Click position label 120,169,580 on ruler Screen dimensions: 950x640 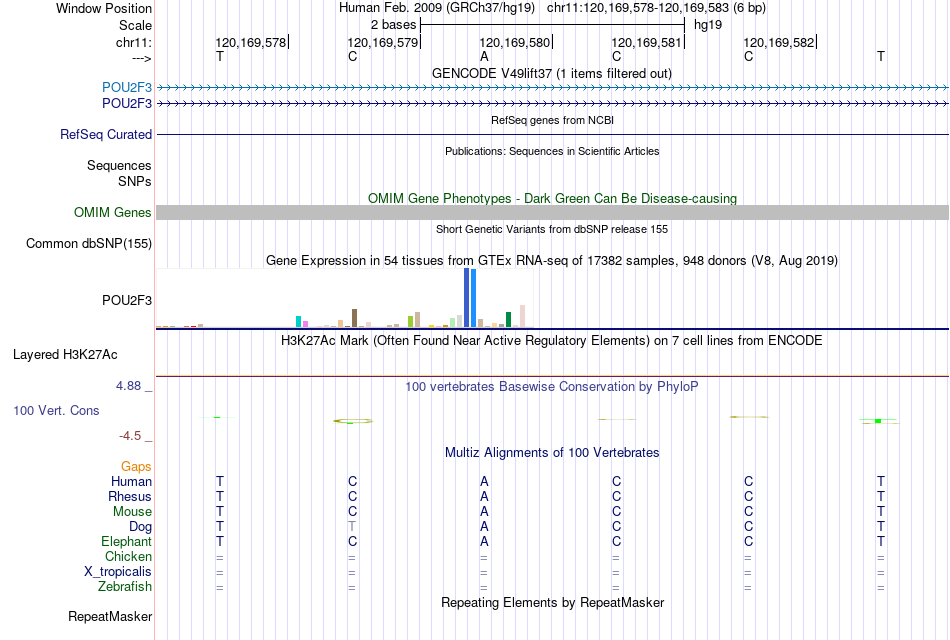coord(515,42)
